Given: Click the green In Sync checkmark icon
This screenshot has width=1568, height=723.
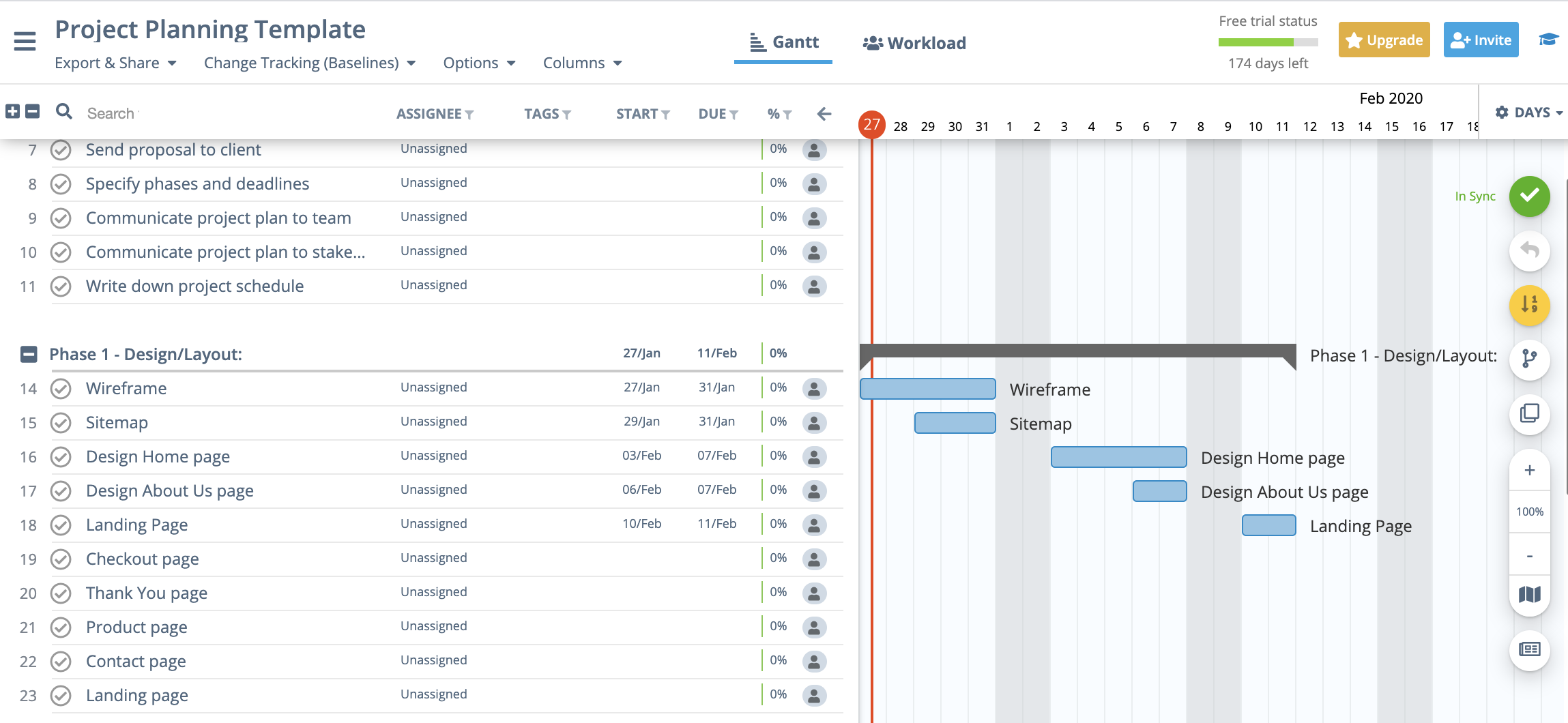Looking at the screenshot, I should point(1528,196).
